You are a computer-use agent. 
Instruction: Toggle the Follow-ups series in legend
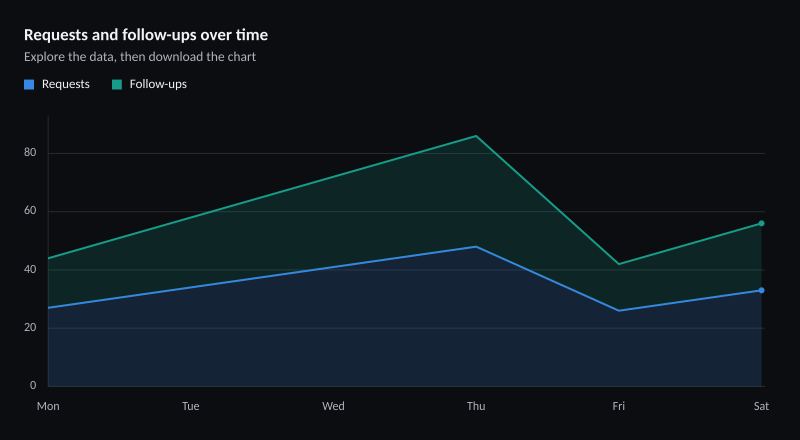(x=149, y=84)
